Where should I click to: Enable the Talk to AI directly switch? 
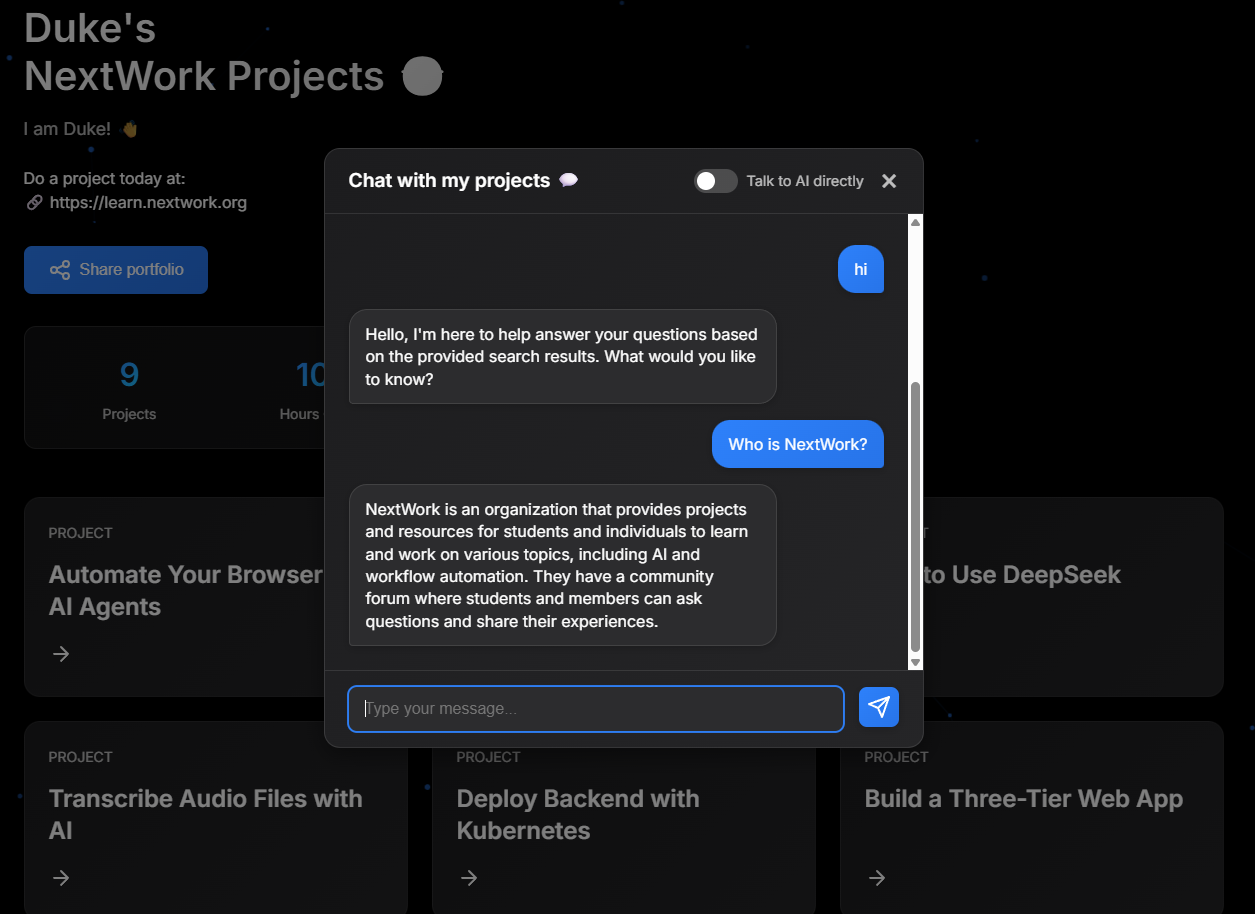(716, 181)
